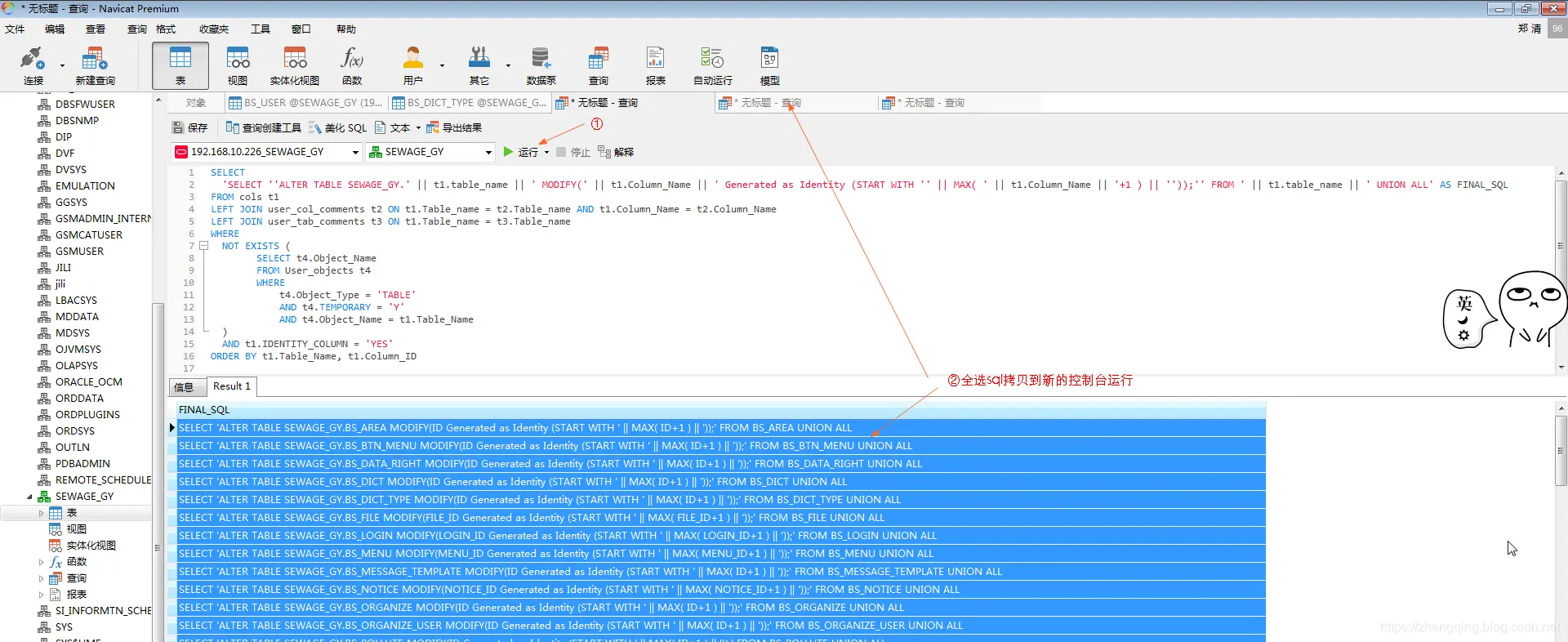Screen dimensions: 1568x642
Task: Open the 用户 (User) toolbar icon
Action: click(x=413, y=65)
